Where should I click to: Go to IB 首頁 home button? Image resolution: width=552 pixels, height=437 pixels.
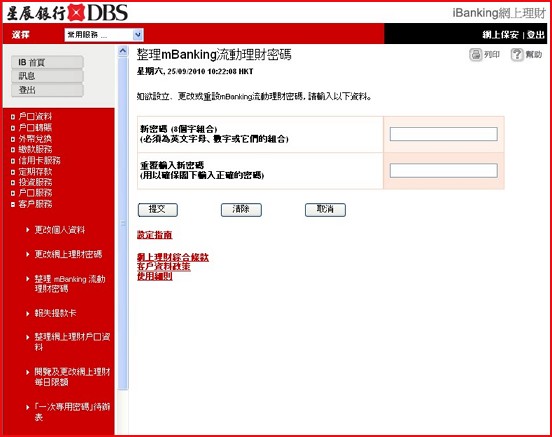[x=47, y=62]
